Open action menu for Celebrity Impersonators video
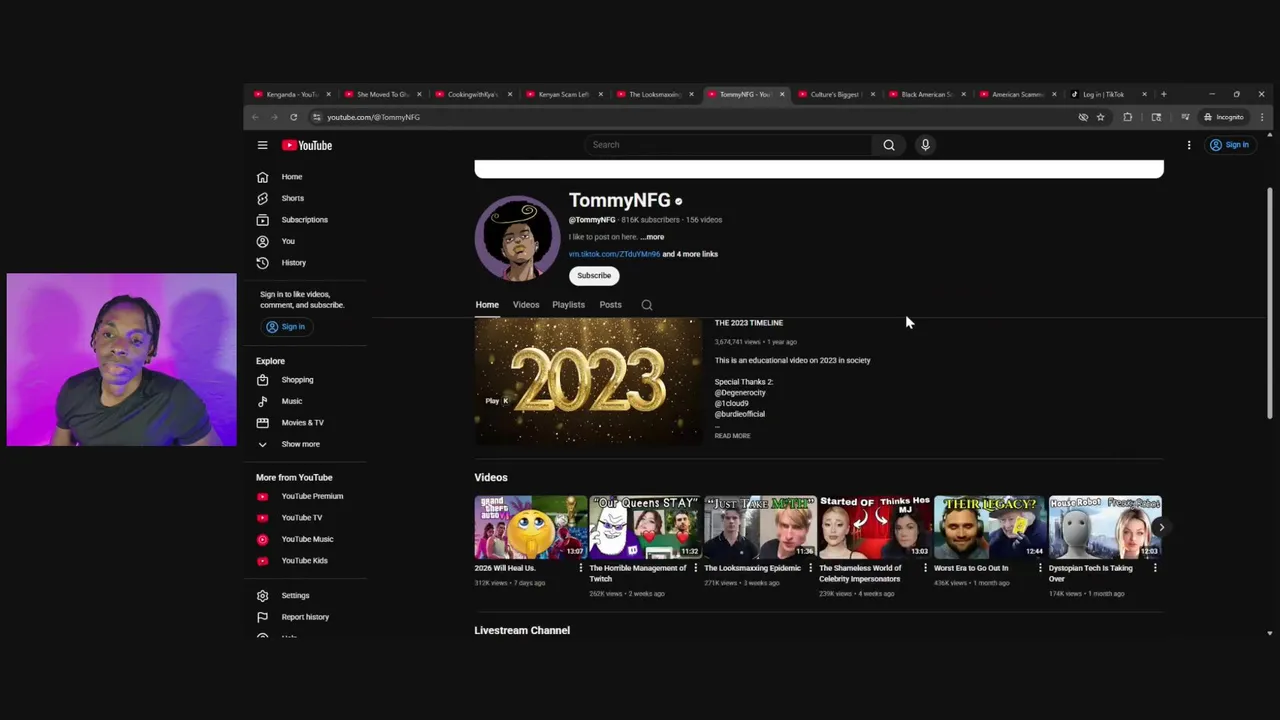This screenshot has height=720, width=1280. click(x=925, y=568)
